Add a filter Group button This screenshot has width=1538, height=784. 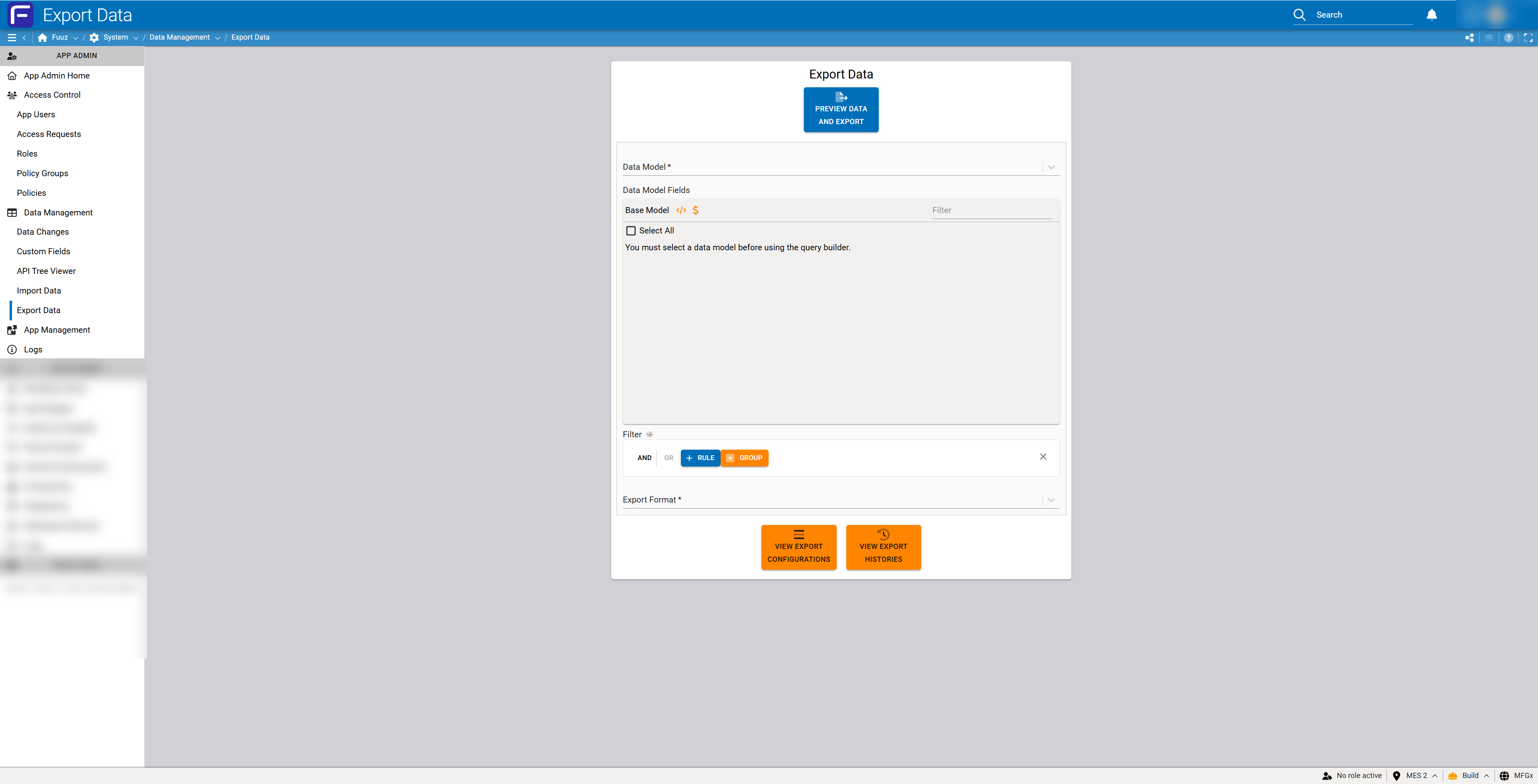(x=745, y=458)
